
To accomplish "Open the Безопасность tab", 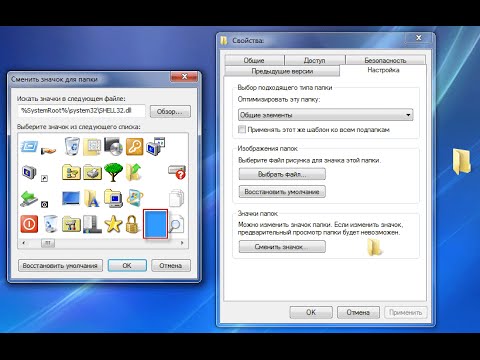I will [385, 60].
